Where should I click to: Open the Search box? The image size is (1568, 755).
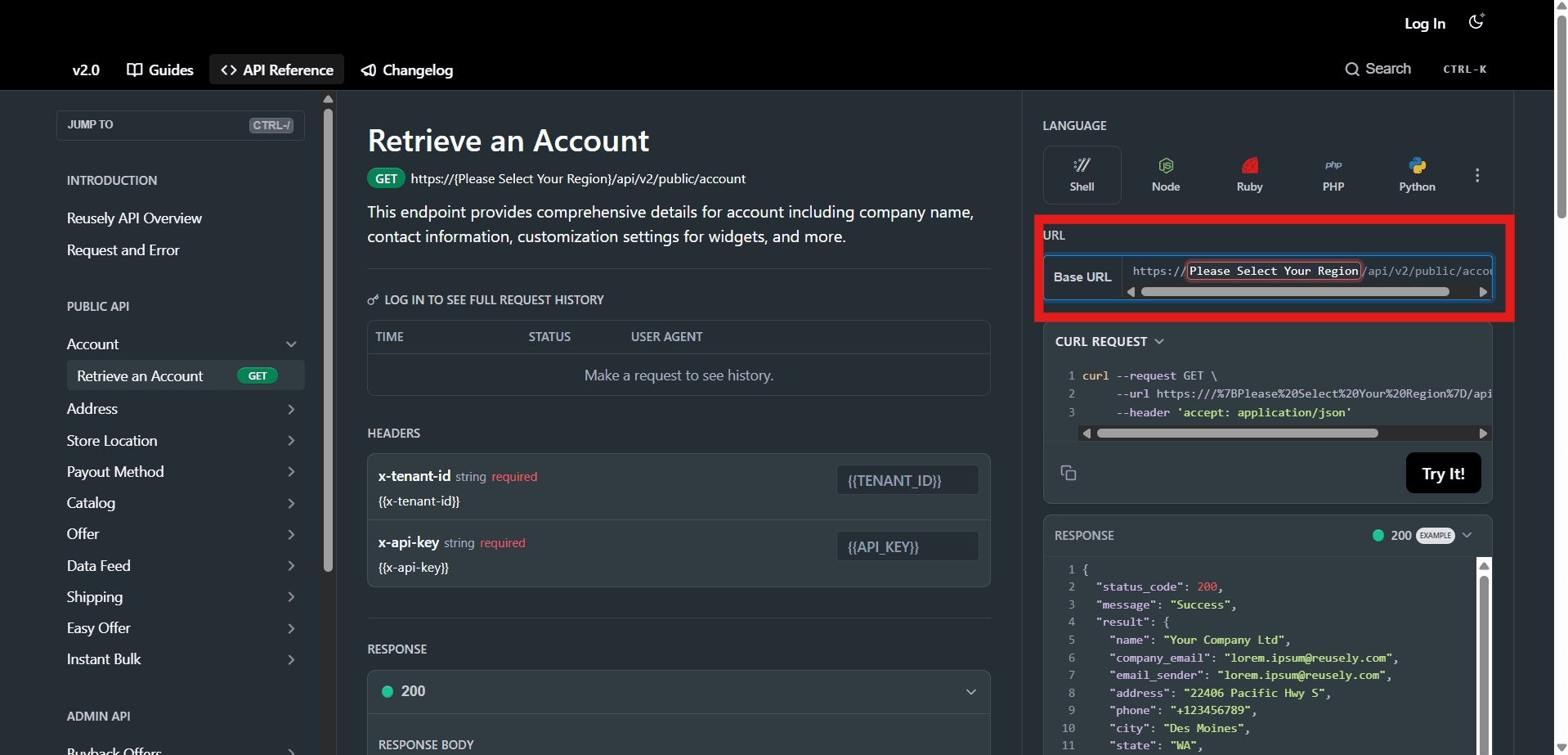click(x=1416, y=70)
